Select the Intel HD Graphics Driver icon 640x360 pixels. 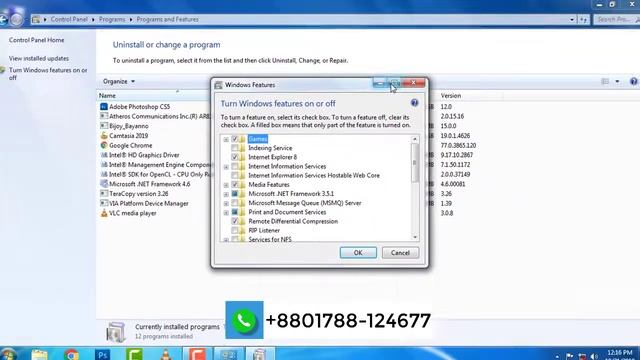coord(104,155)
